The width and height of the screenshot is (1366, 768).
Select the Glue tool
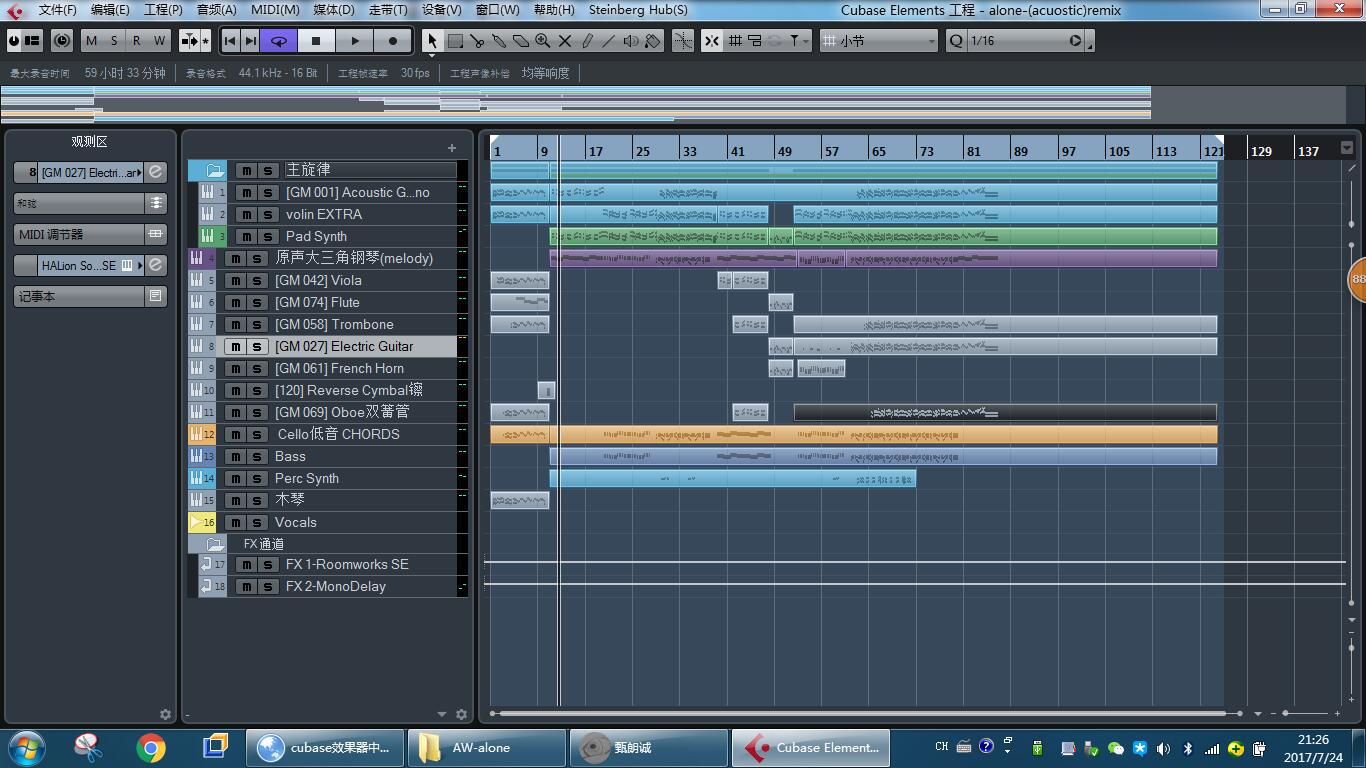(x=499, y=41)
